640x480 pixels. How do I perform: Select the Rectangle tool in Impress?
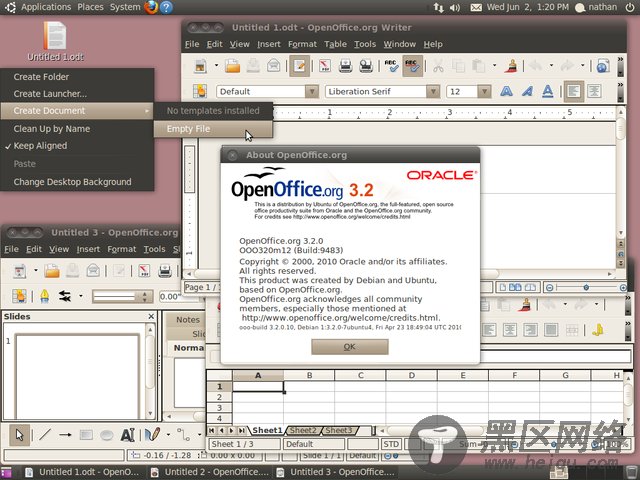click(x=86, y=435)
